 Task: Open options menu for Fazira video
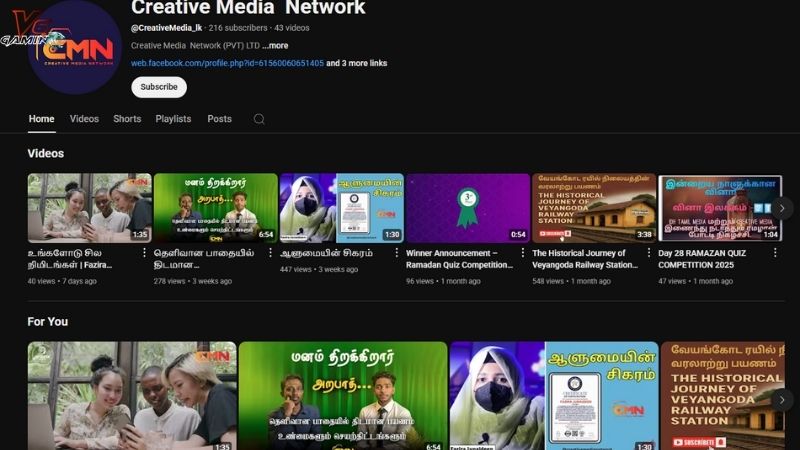(x=144, y=253)
